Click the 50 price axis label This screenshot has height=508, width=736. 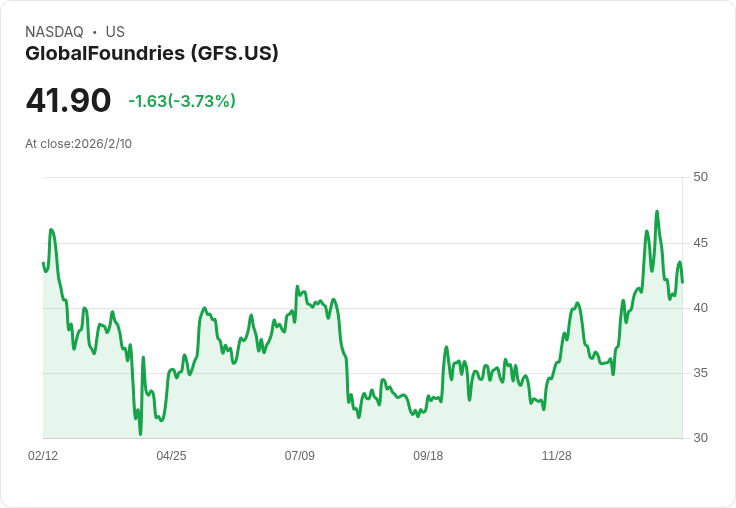(x=700, y=177)
